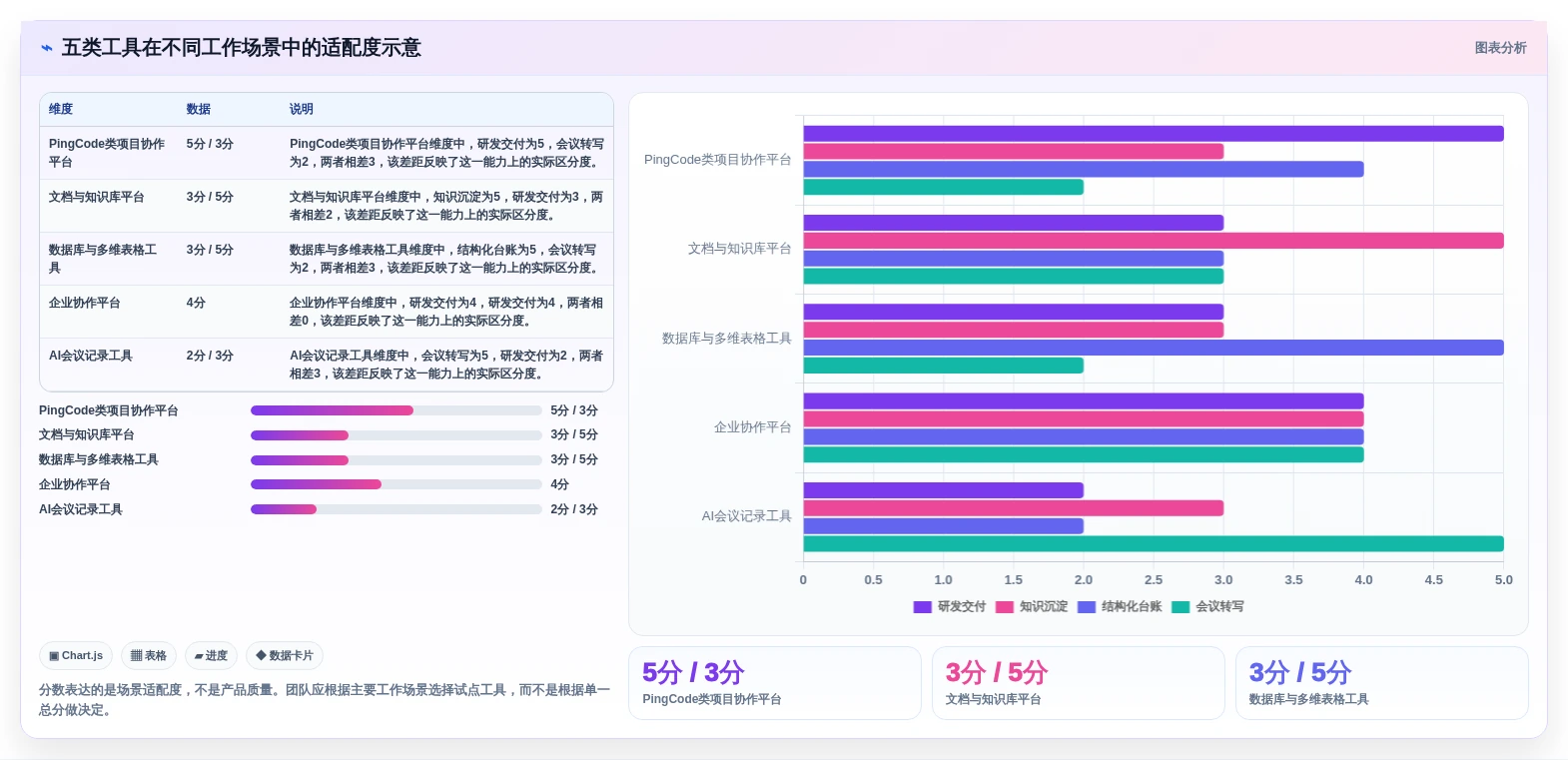Click the lightning icon beside the title

[x=46, y=48]
